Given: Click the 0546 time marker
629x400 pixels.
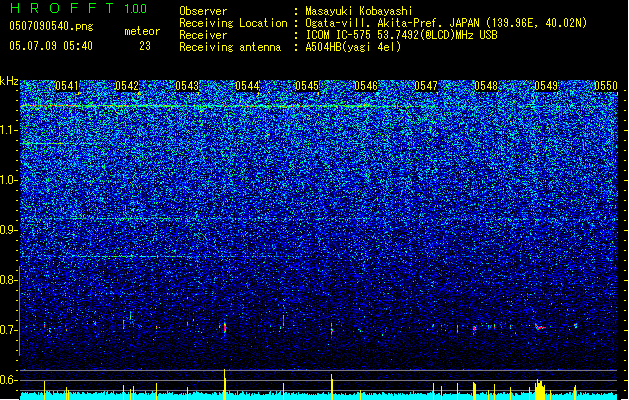Looking at the screenshot, I should 366,86.
